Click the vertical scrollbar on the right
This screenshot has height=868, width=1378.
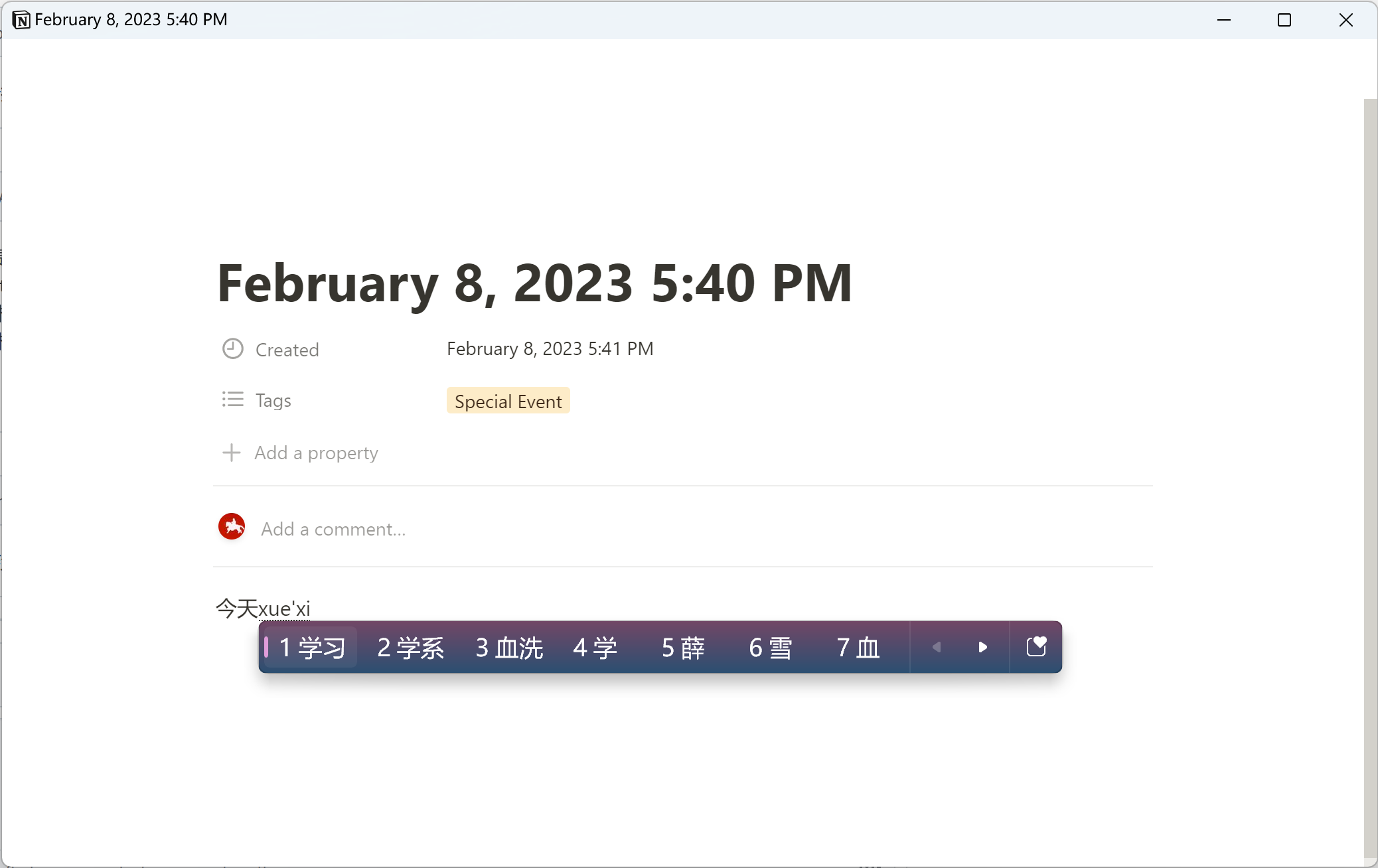1370,465
